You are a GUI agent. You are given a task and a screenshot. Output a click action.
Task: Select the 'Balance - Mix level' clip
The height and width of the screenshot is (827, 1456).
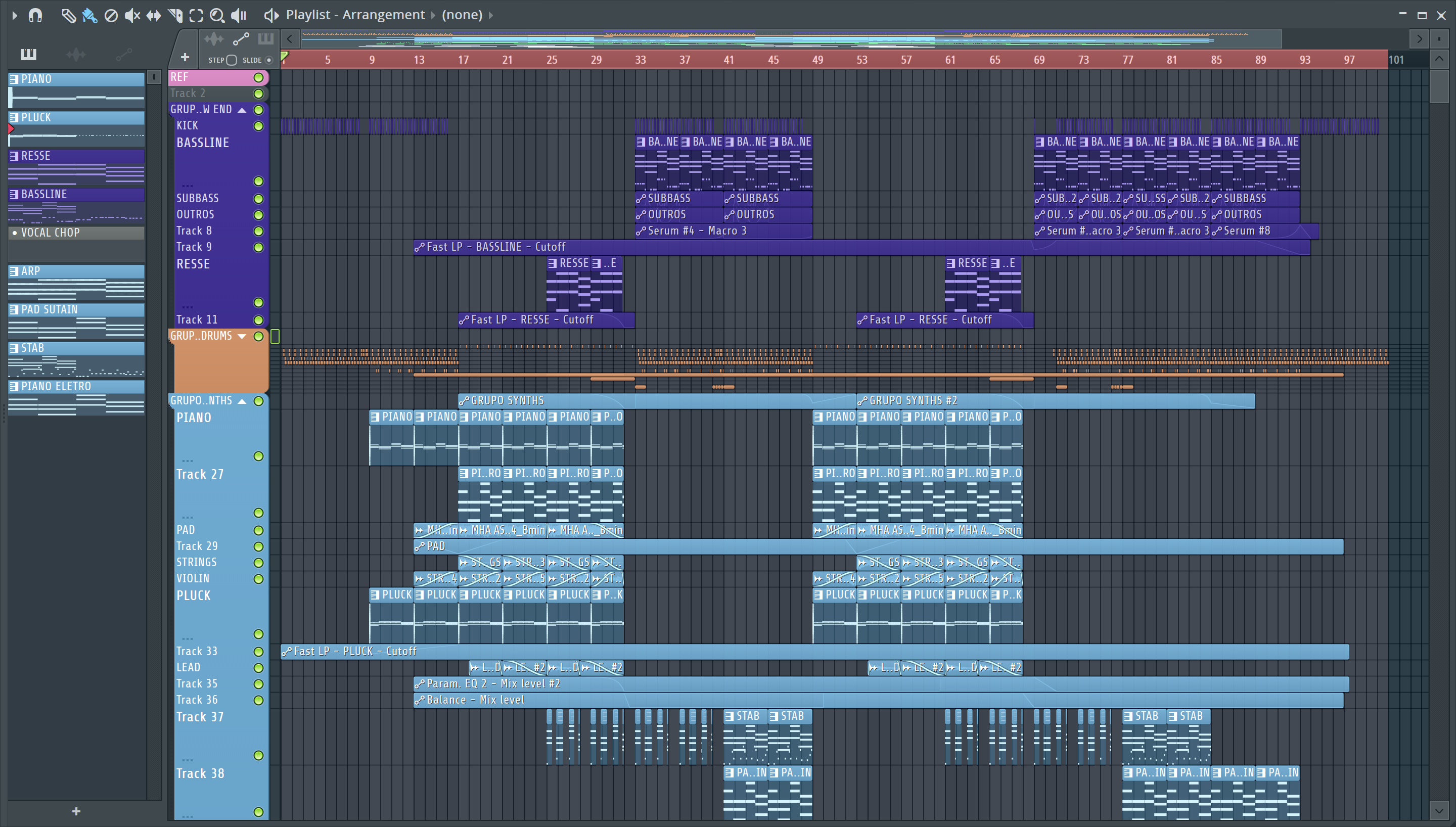[879, 700]
